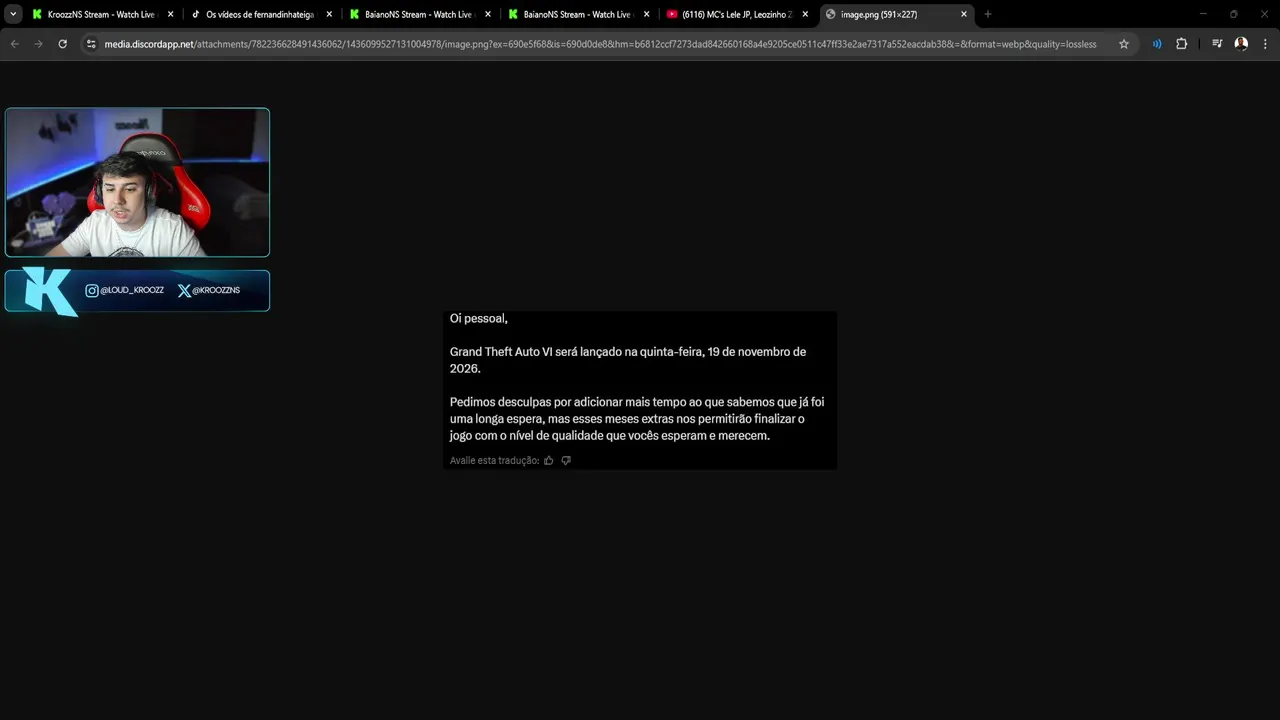Select the image.png (591×227) tab

(895, 15)
